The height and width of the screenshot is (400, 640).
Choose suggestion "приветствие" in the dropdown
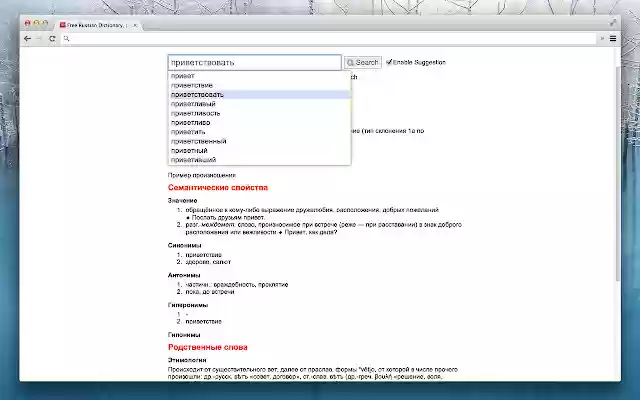point(259,85)
